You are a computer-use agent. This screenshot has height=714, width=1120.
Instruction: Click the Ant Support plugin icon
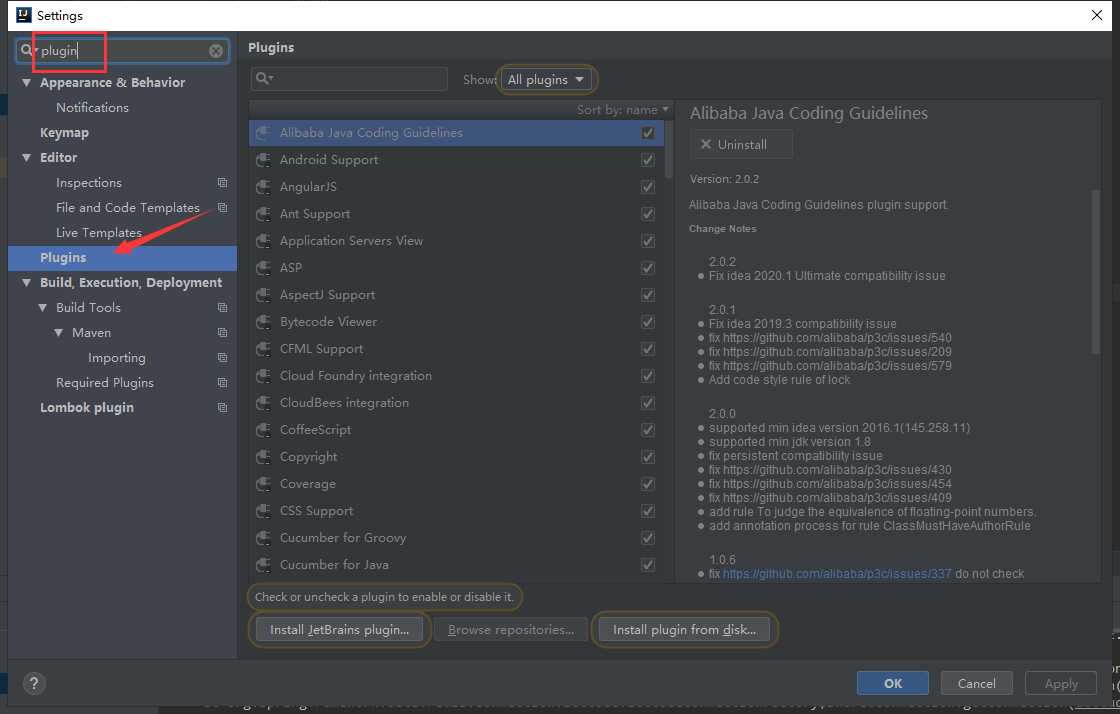pyautogui.click(x=264, y=214)
